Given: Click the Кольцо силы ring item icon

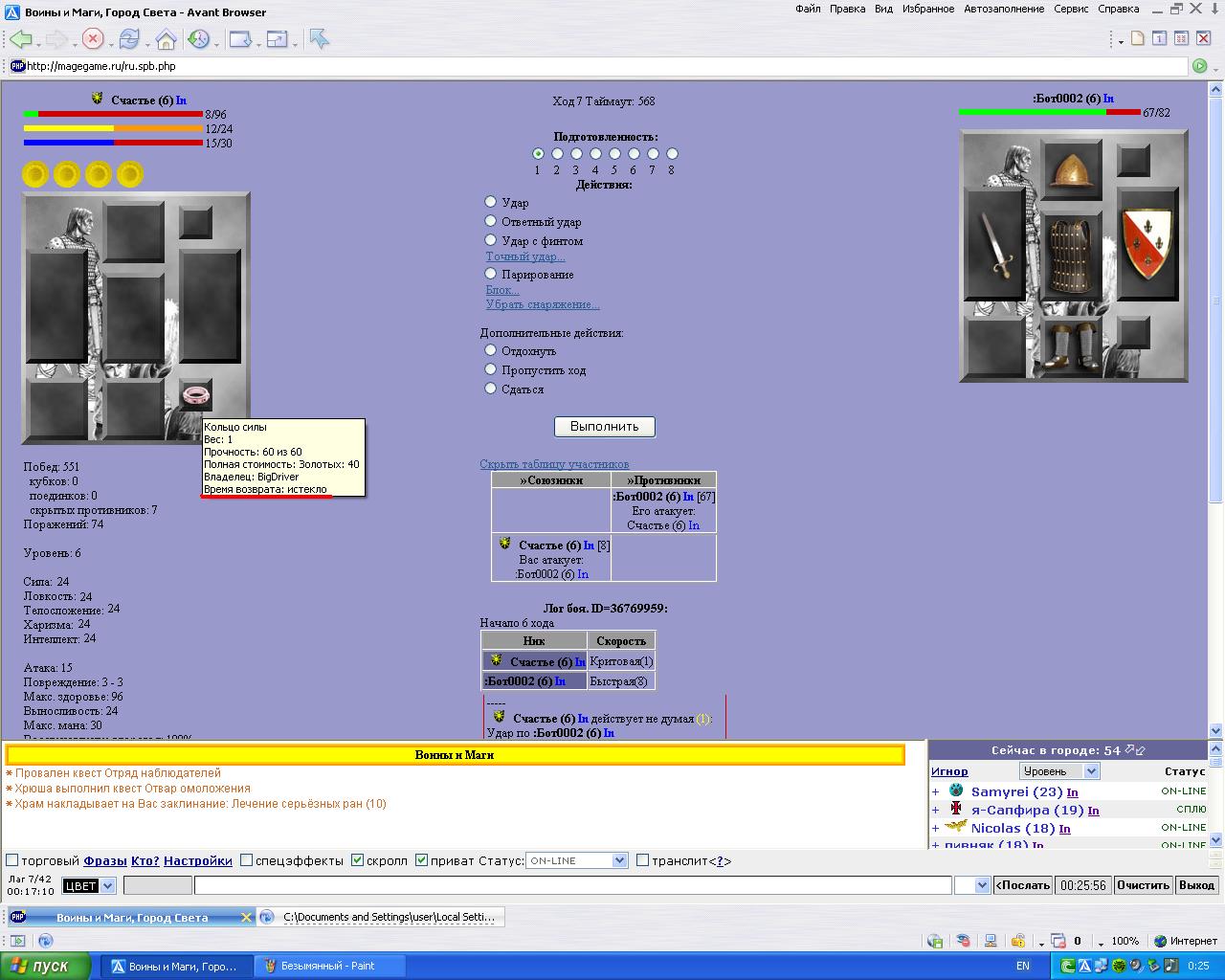Looking at the screenshot, I should (x=195, y=394).
